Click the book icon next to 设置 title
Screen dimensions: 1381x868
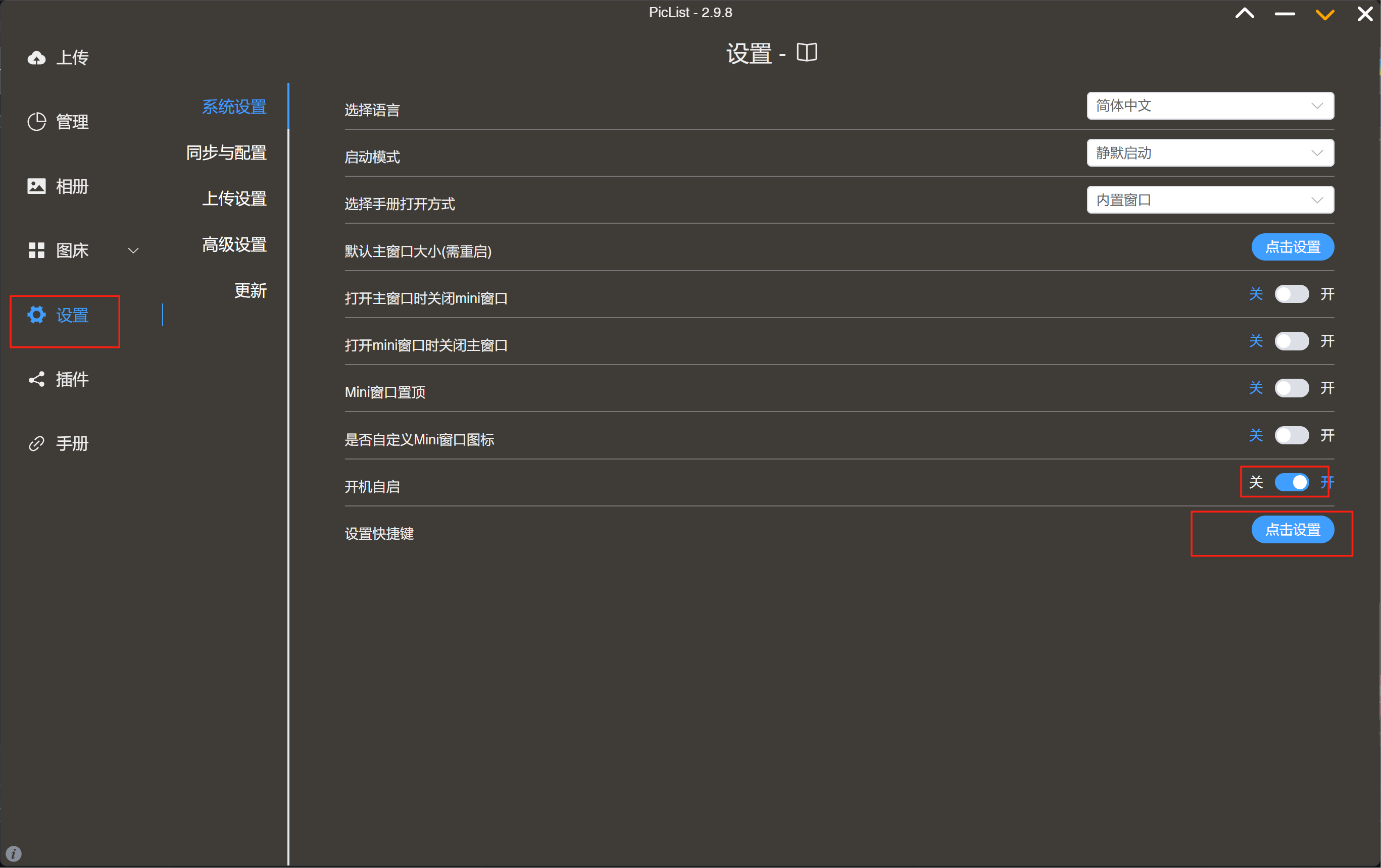(807, 52)
